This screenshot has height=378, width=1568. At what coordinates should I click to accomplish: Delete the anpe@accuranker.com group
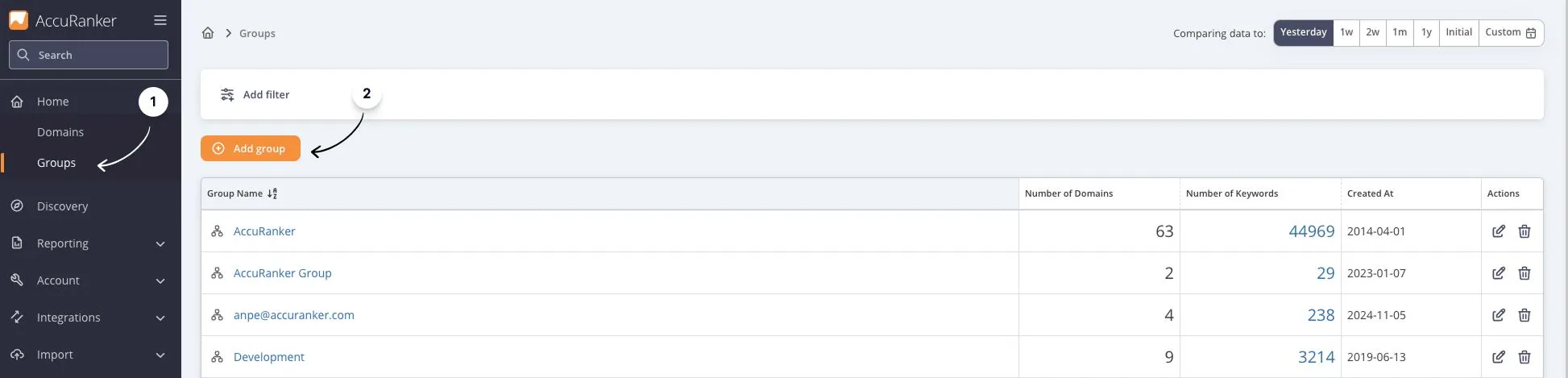tap(1524, 315)
